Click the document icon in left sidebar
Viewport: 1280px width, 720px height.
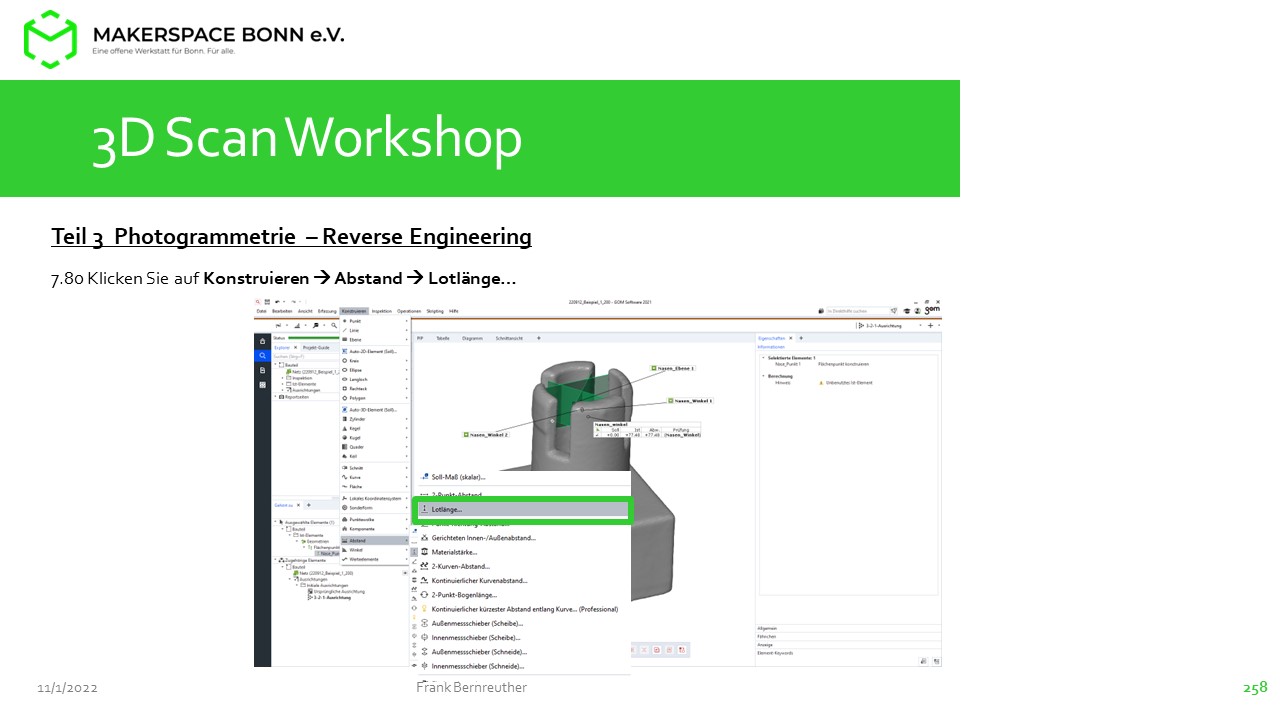[263, 370]
